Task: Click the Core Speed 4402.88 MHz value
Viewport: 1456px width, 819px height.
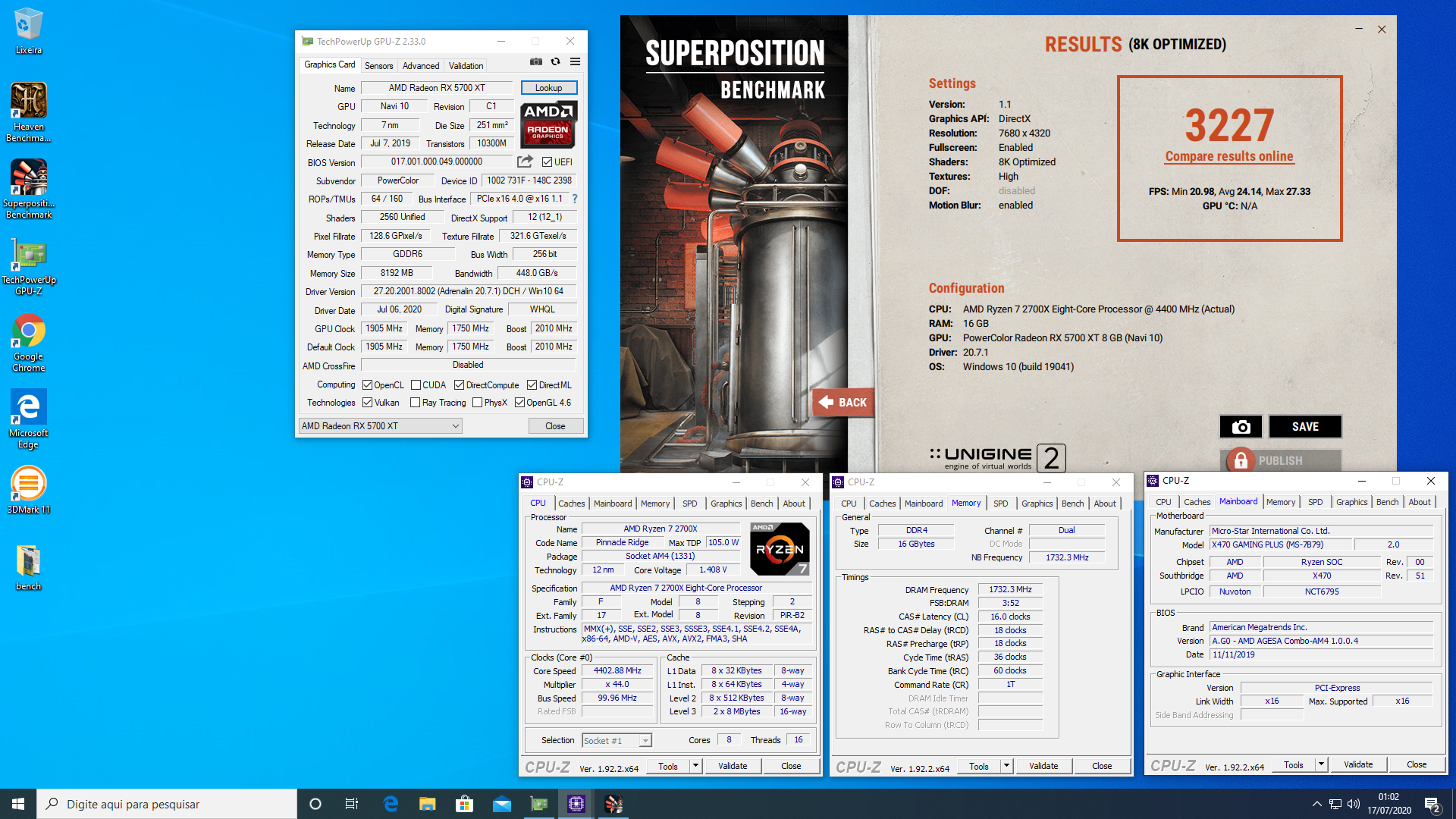Action: pyautogui.click(x=617, y=671)
